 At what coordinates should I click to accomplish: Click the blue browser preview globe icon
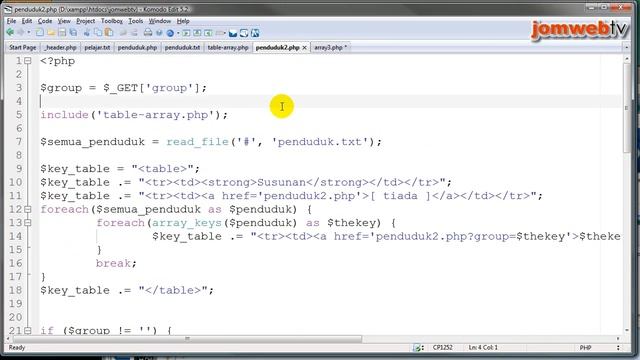point(170,33)
